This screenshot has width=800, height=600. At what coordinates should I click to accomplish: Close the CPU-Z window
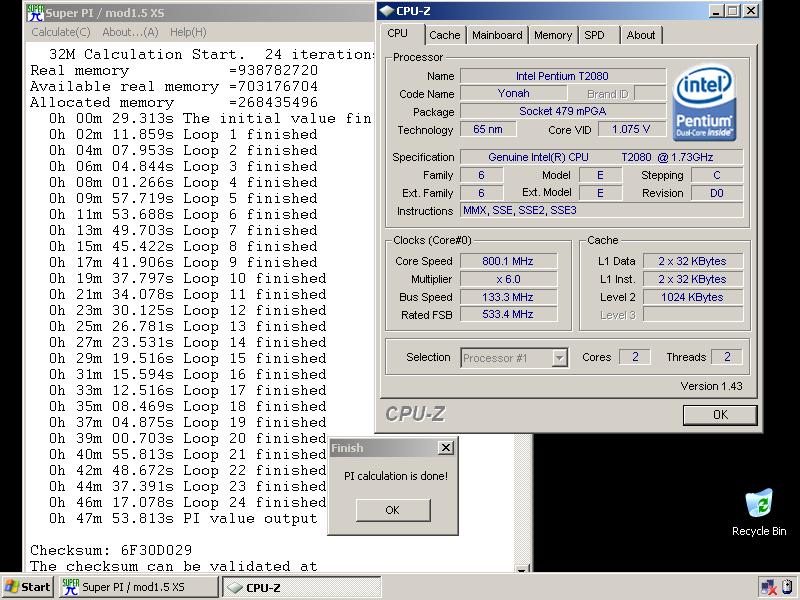(750, 11)
